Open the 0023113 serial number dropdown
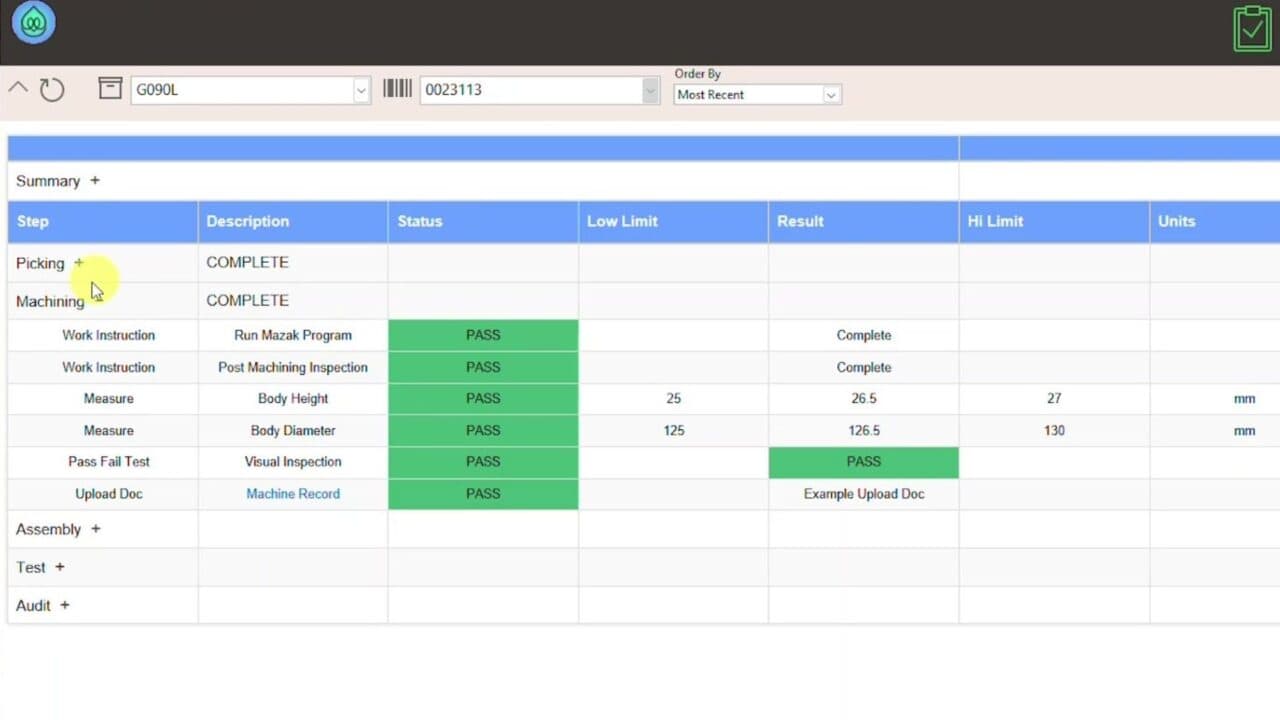1280x720 pixels. pyautogui.click(x=651, y=90)
